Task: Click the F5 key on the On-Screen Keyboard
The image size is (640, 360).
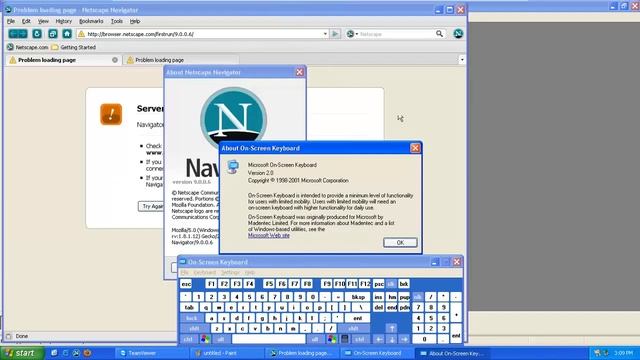Action: coord(269,284)
